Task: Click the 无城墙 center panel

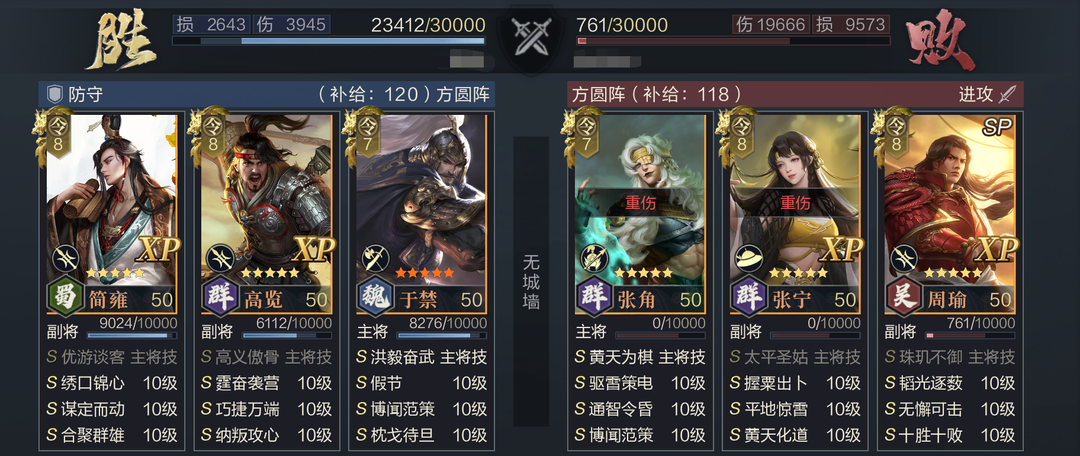Action: click(x=531, y=281)
